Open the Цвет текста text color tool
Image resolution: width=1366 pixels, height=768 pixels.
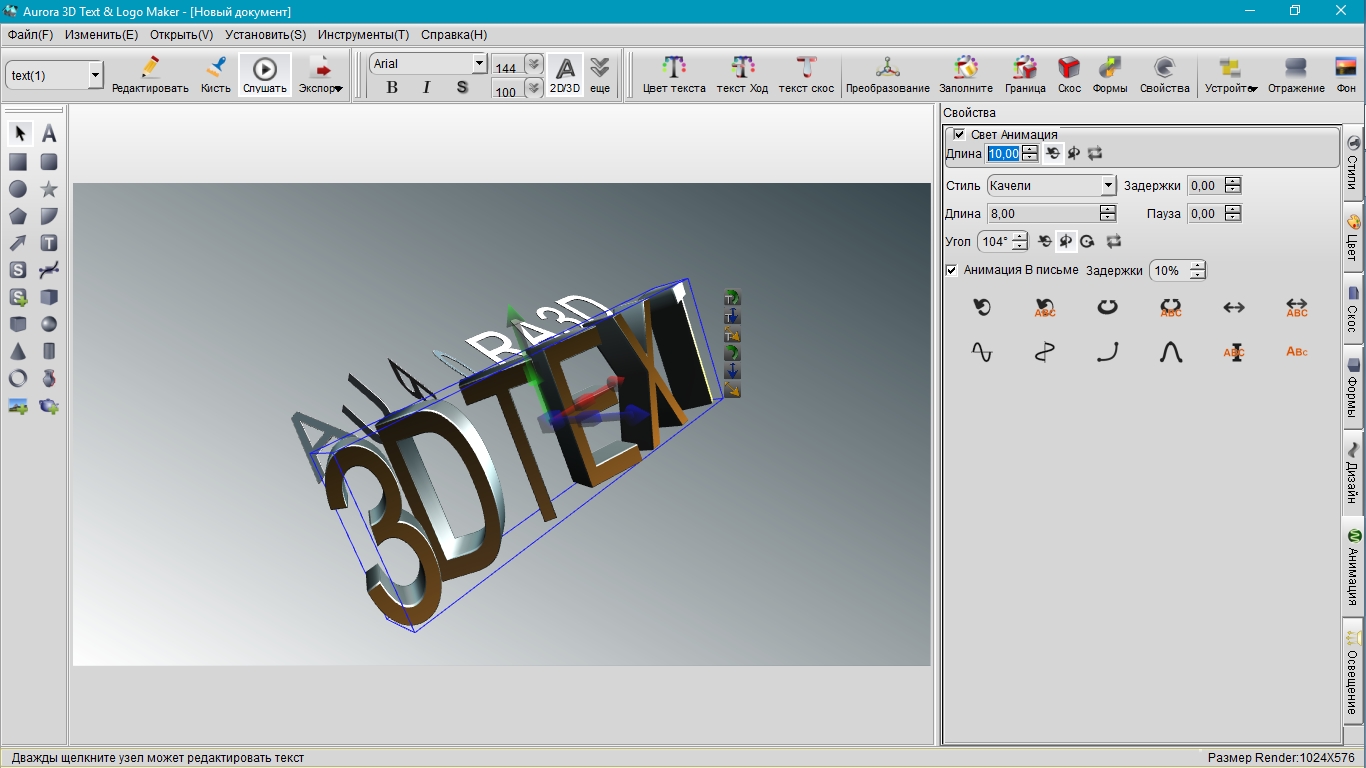[673, 75]
